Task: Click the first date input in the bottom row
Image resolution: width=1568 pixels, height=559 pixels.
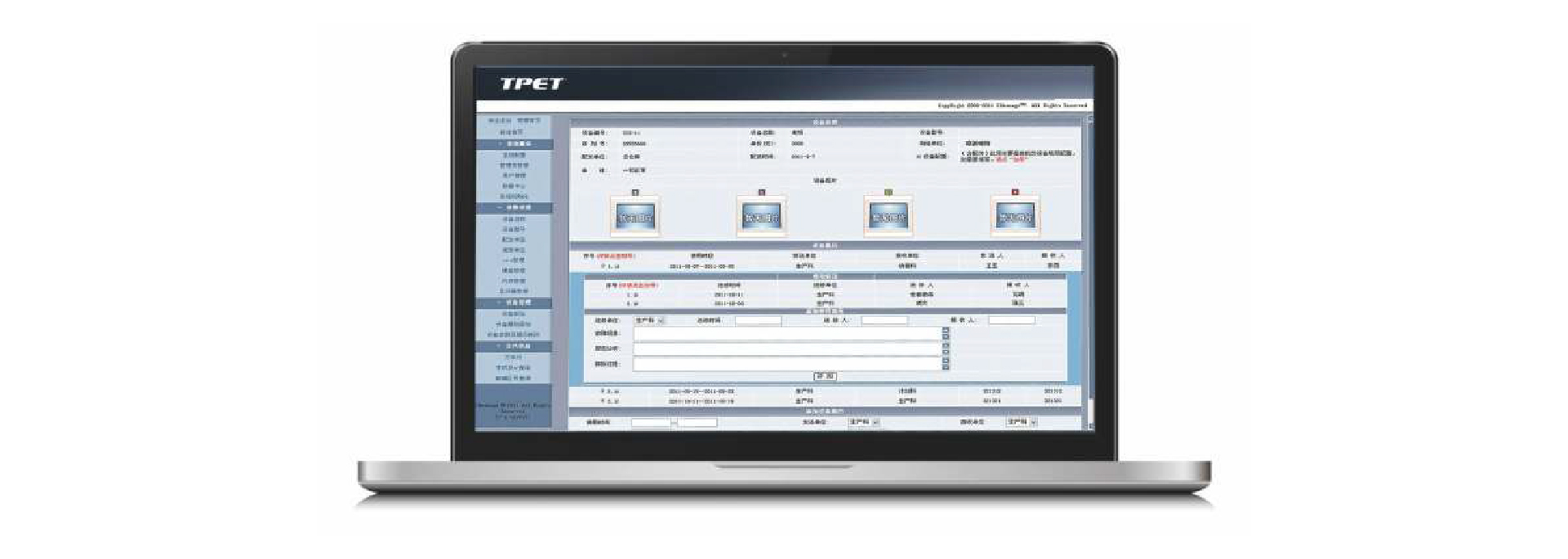Action: [x=650, y=423]
